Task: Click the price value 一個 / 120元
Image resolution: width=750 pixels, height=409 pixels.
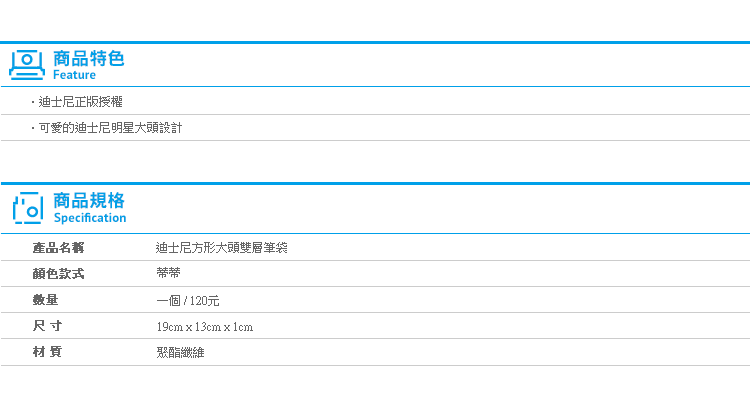Action: (x=188, y=300)
